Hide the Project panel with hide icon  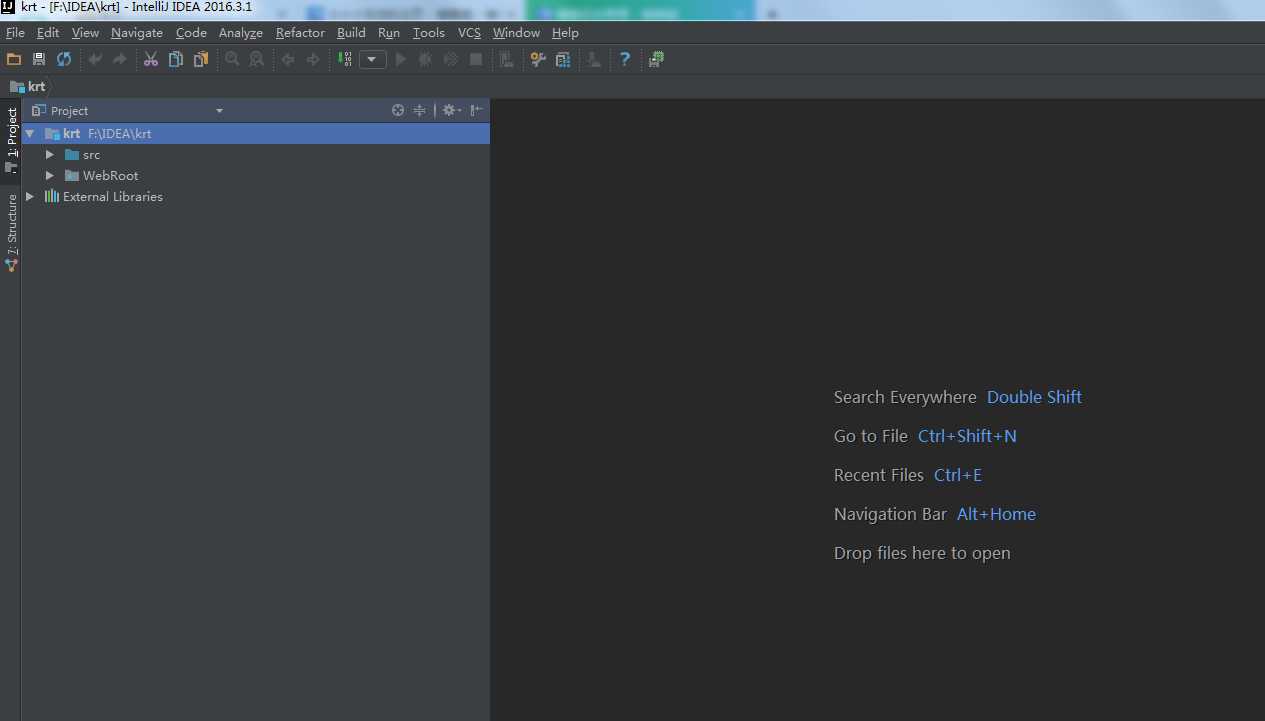tap(477, 110)
